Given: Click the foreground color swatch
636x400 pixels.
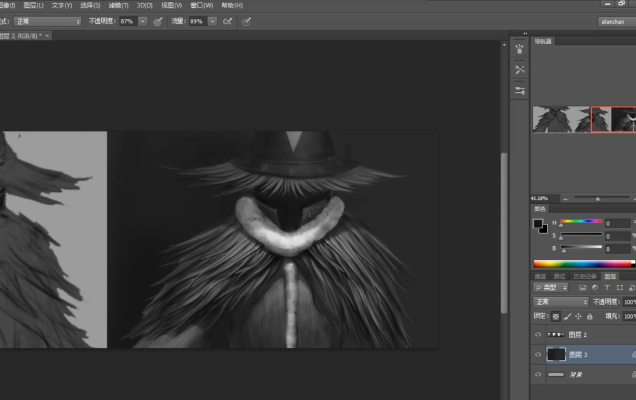Looking at the screenshot, I should [x=538, y=223].
